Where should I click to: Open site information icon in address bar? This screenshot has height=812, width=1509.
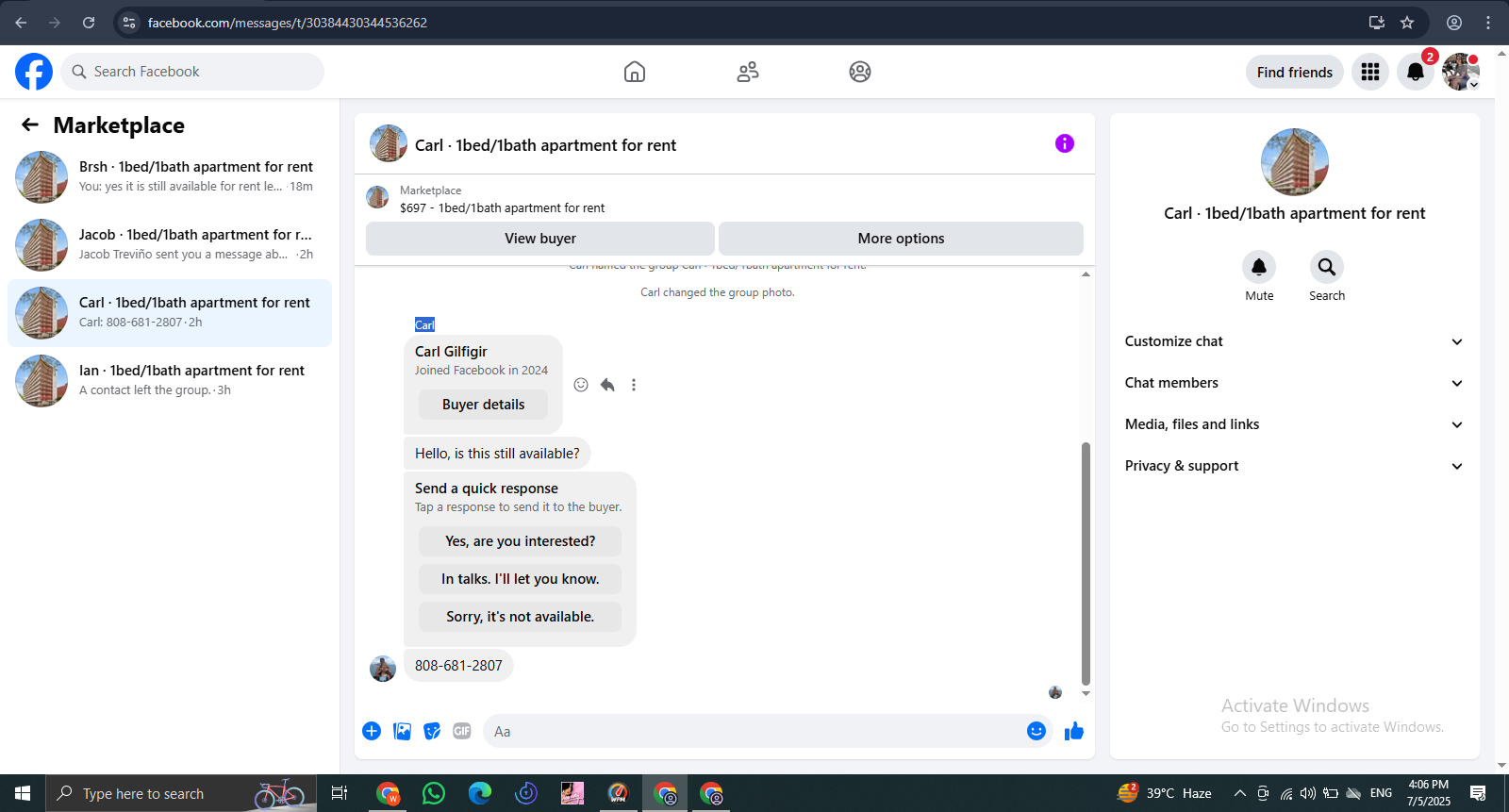coord(129,23)
